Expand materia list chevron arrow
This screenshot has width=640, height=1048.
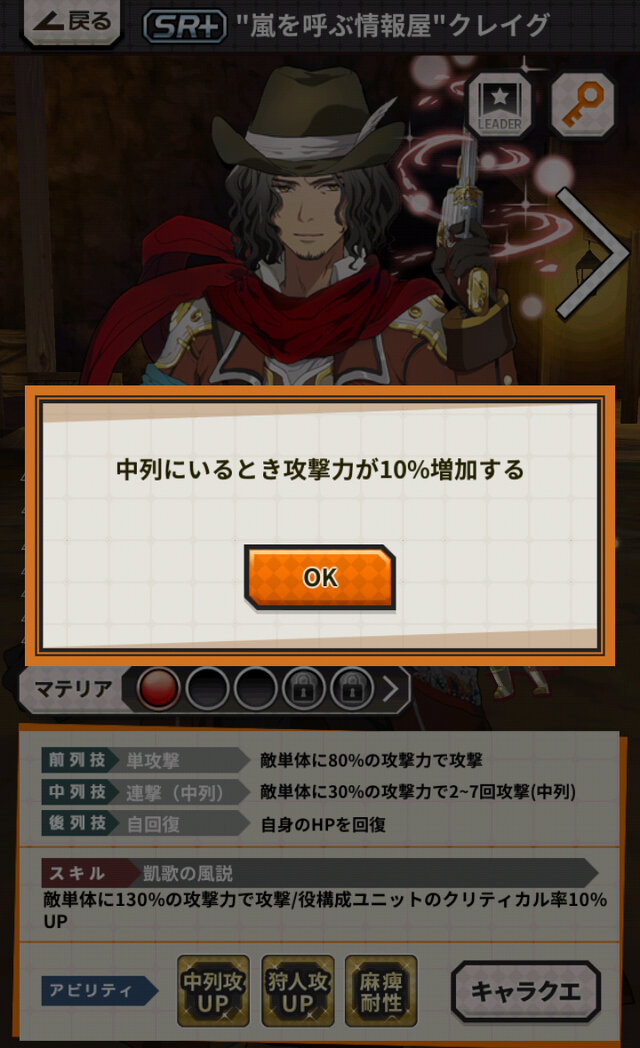(x=391, y=688)
